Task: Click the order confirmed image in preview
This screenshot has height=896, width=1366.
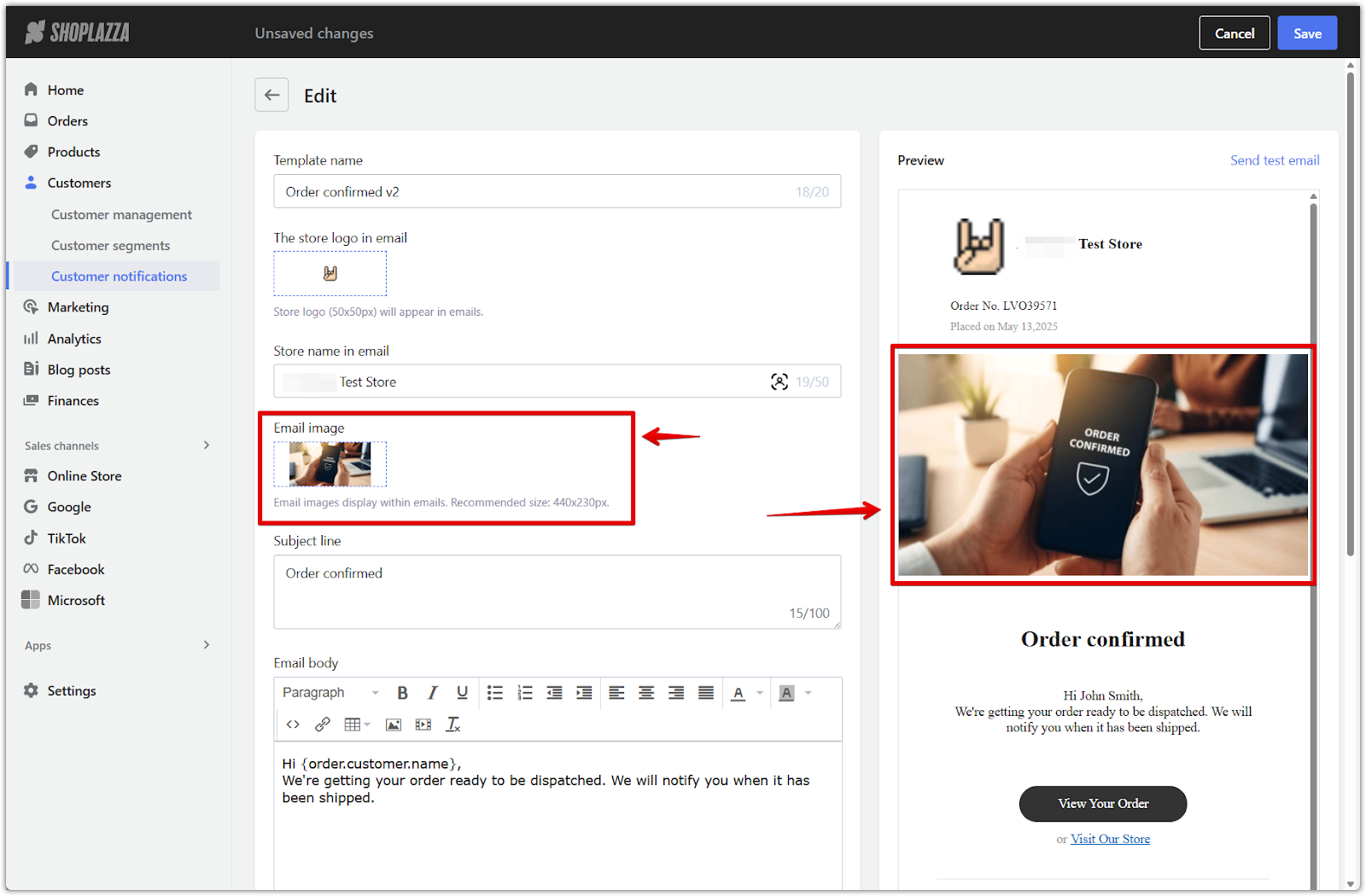Action: click(x=1103, y=465)
